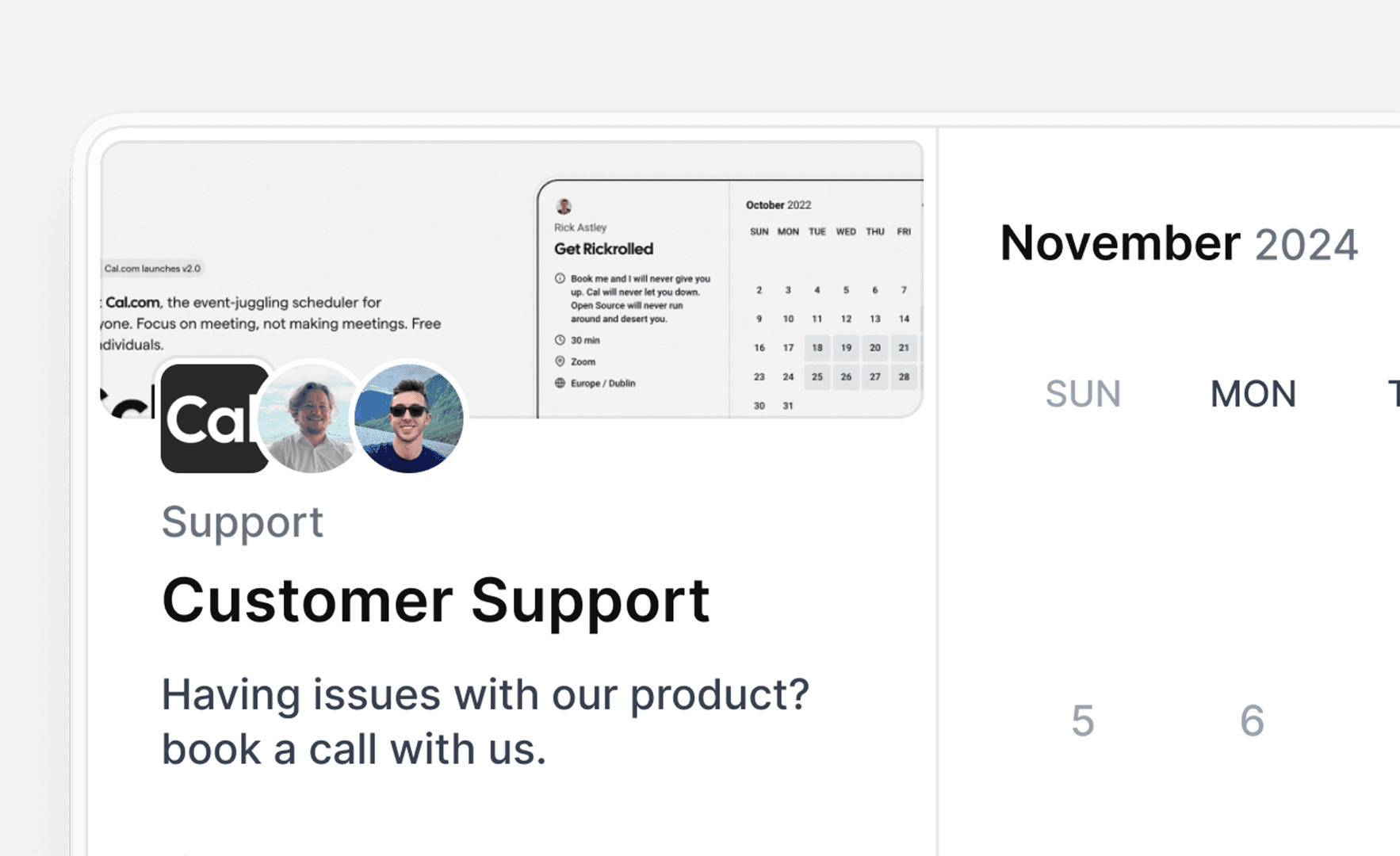Click the Get Rickrolled event title
The height and width of the screenshot is (856, 1400).
coord(603,248)
